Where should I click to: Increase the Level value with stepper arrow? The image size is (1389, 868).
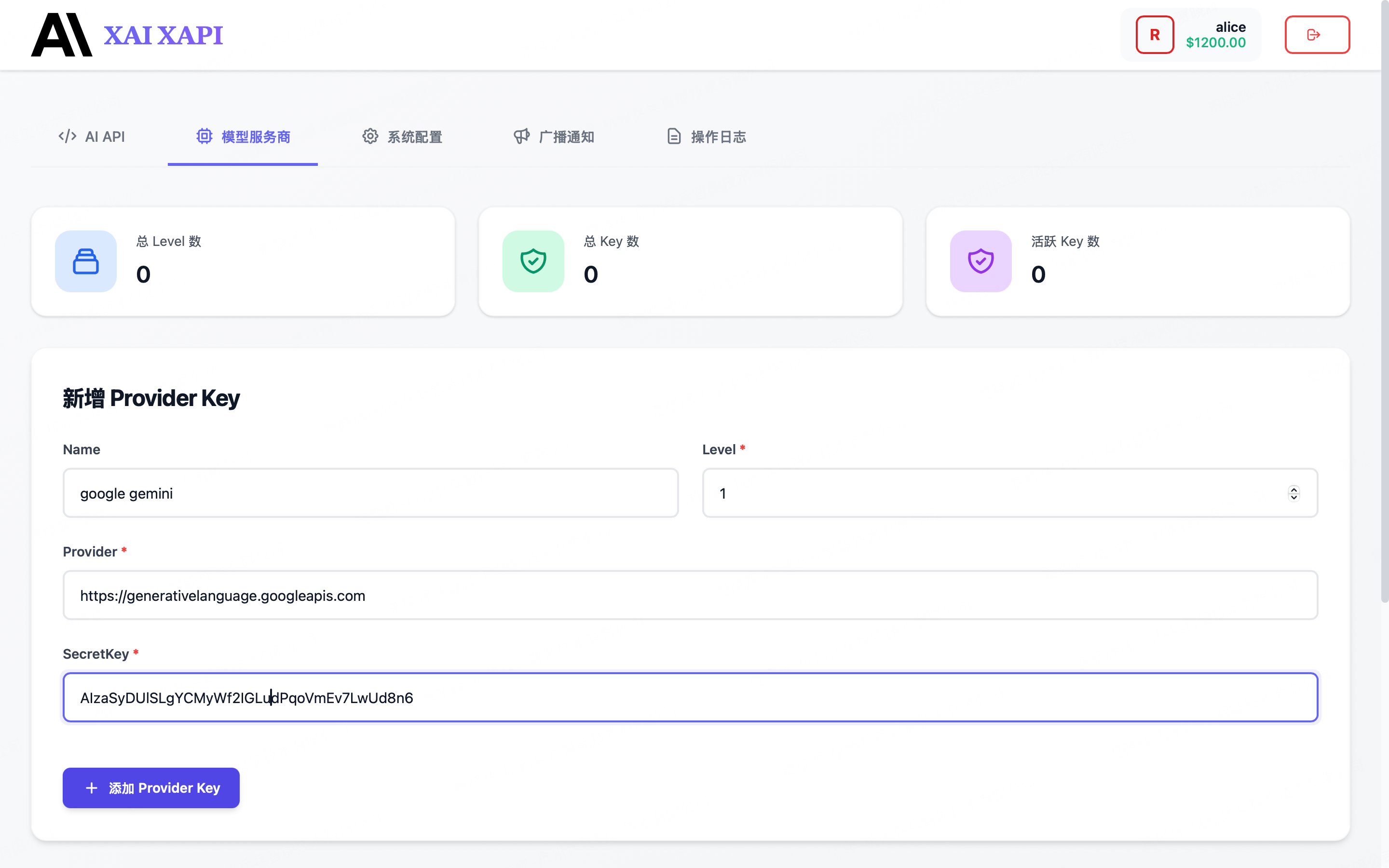(x=1294, y=489)
